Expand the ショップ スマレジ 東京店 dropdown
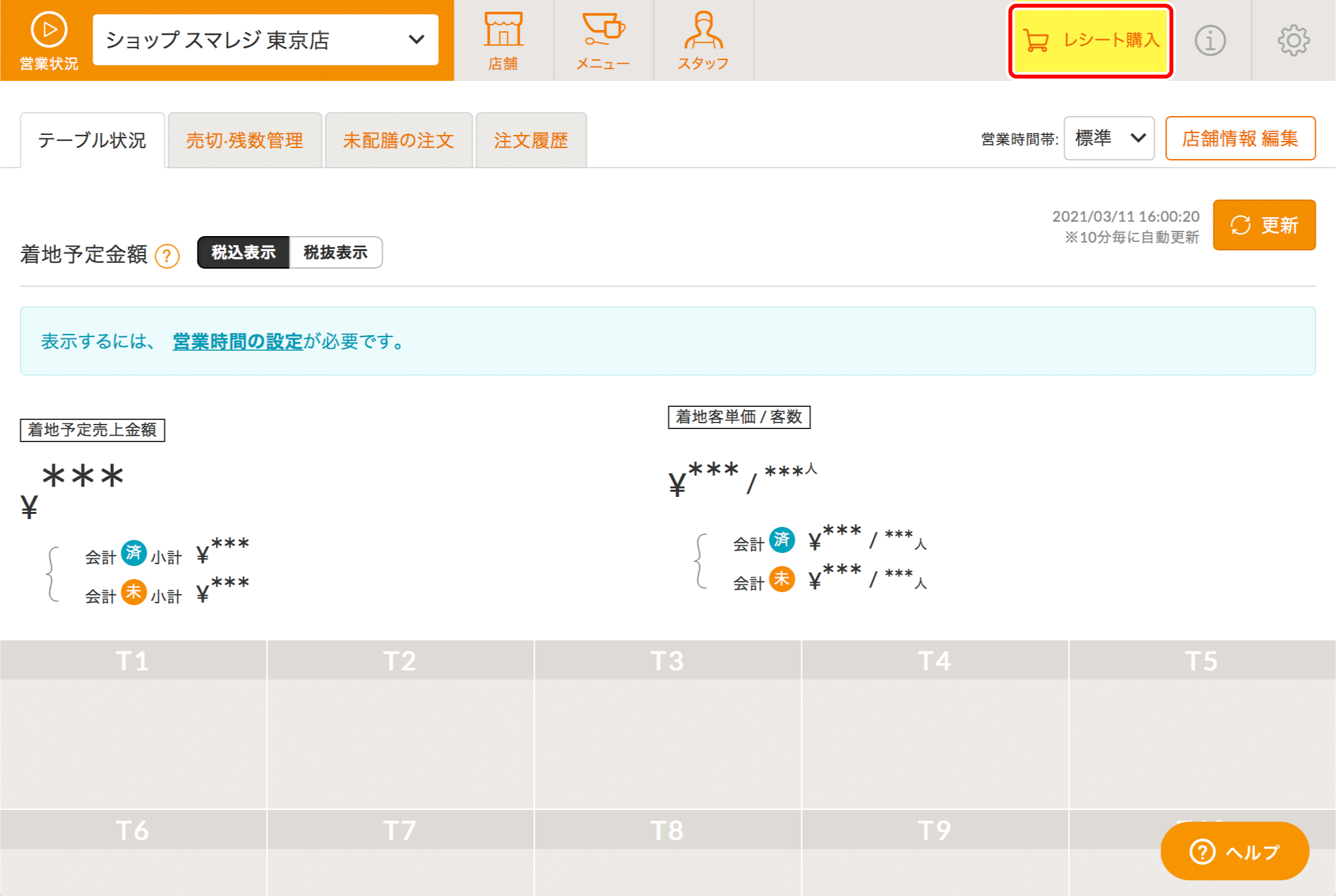Image resolution: width=1336 pixels, height=896 pixels. [265, 40]
